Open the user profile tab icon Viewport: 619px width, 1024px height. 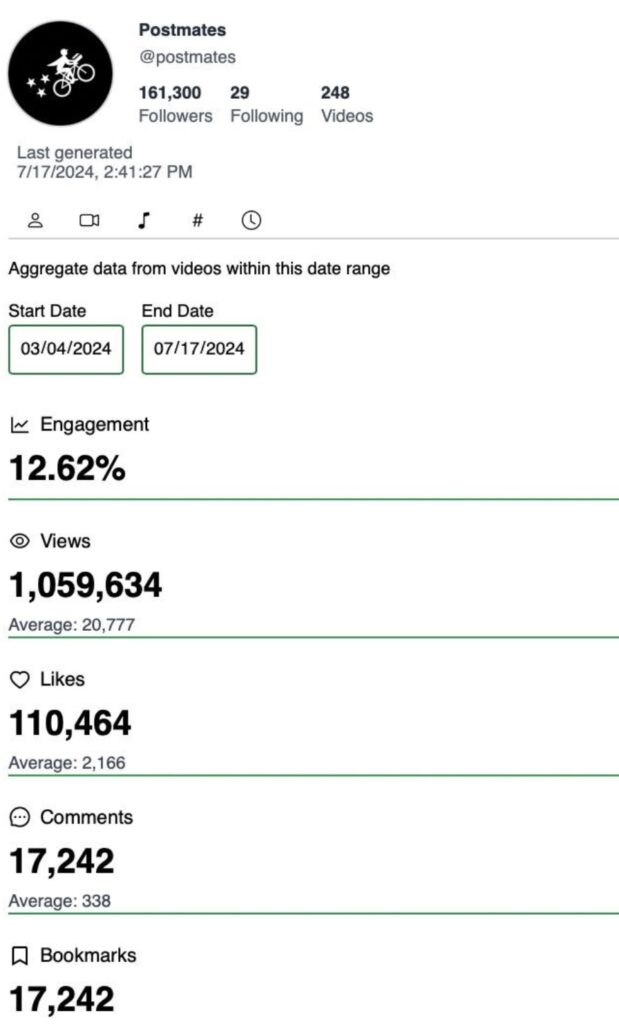point(35,220)
